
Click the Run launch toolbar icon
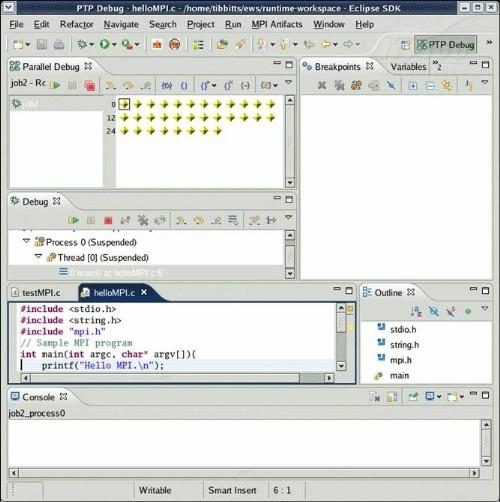pos(105,44)
